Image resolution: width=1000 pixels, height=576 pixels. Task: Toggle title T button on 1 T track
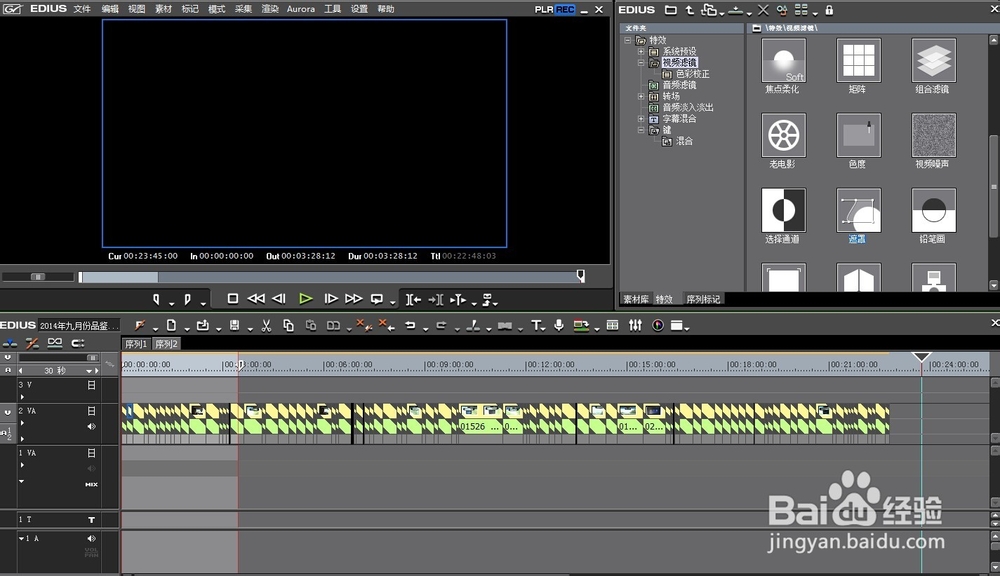point(91,520)
